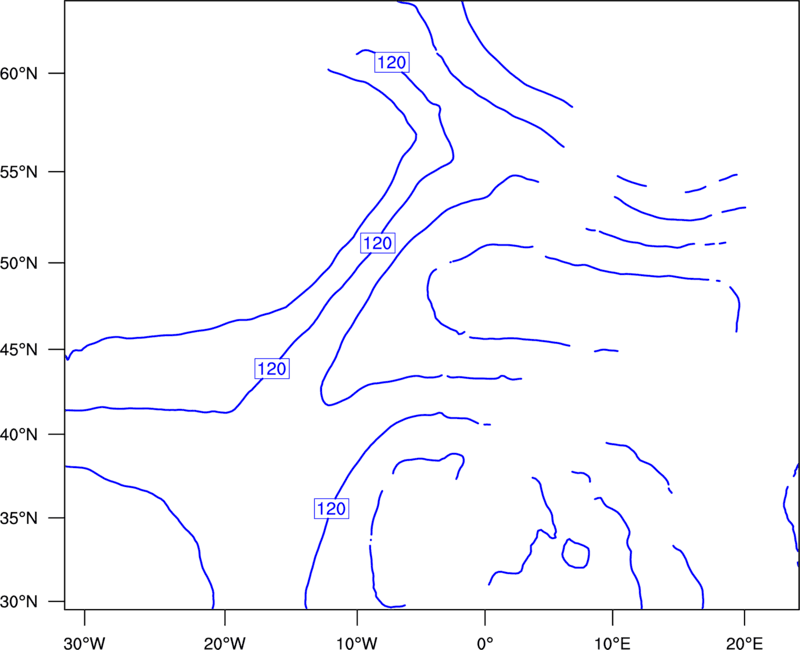This screenshot has width=800, height=650.
Task: Click the 30°N latitude axis label
Action: point(19,602)
